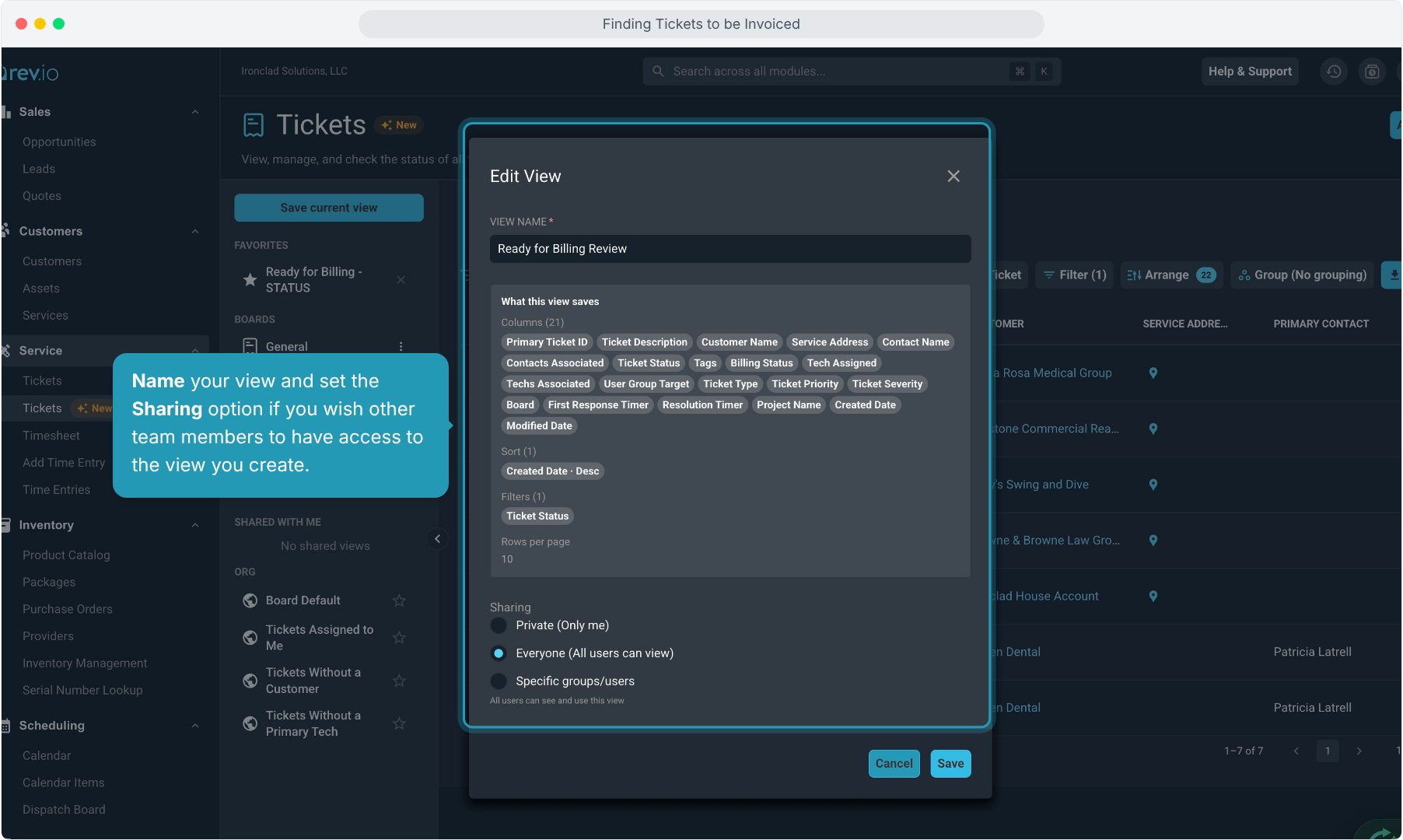This screenshot has width=1403, height=840.
Task: Click the View Name input field
Action: 730,249
